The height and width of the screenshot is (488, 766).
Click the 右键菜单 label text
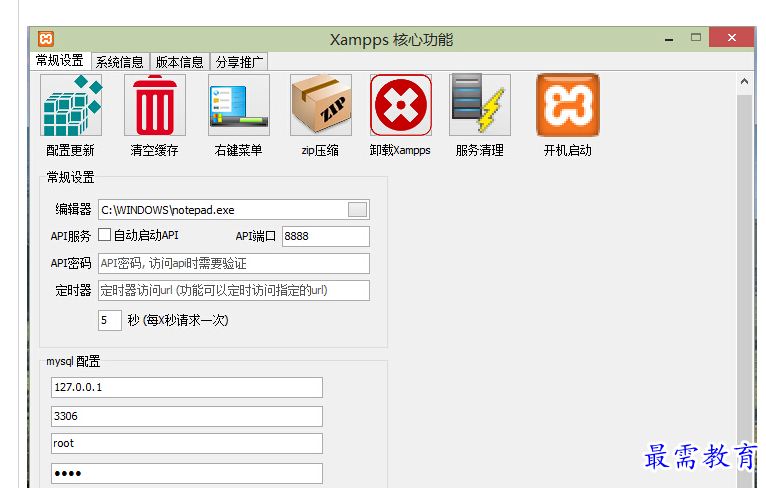click(x=238, y=150)
